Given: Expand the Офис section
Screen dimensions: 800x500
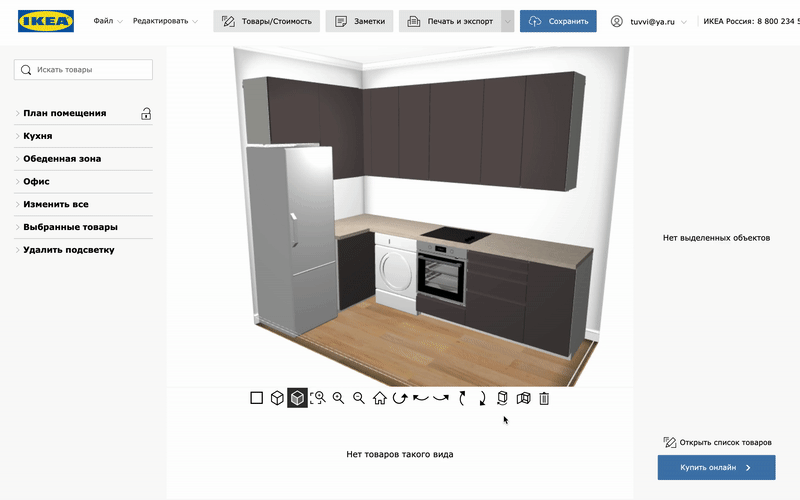Looking at the screenshot, I should coord(83,181).
